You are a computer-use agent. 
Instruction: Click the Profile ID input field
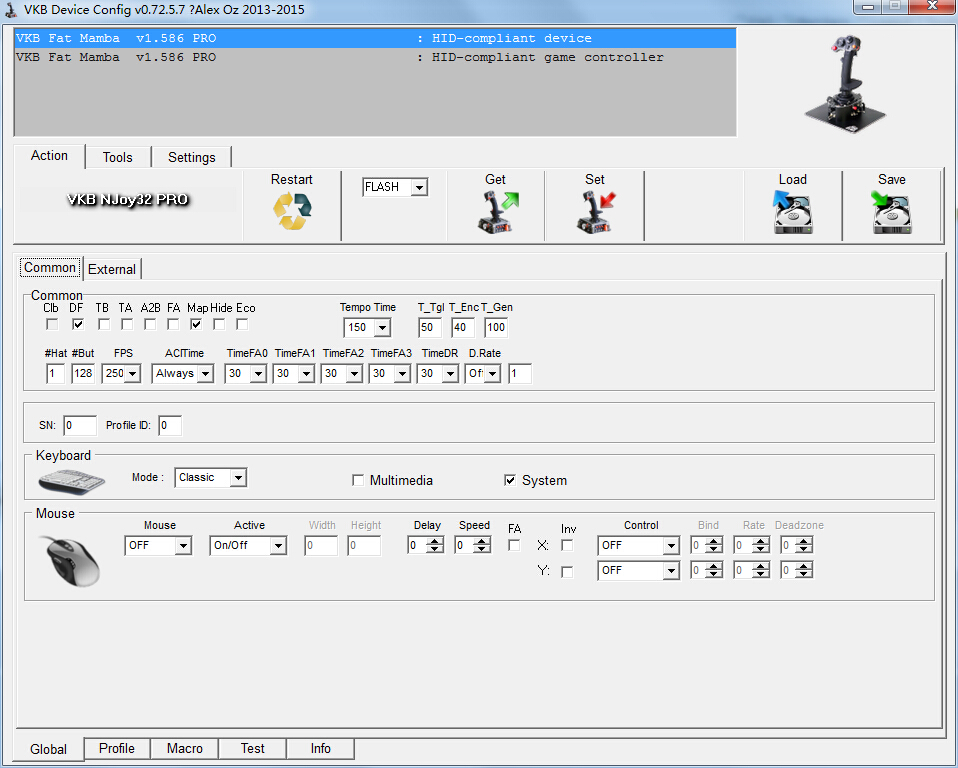point(170,425)
